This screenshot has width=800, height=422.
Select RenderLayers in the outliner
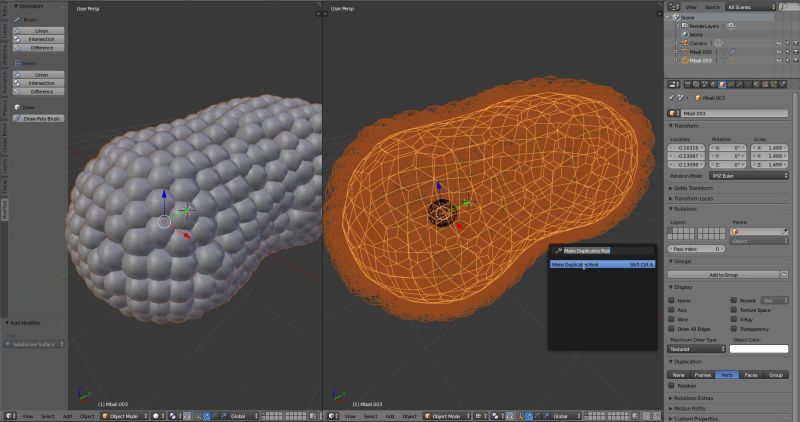704,26
